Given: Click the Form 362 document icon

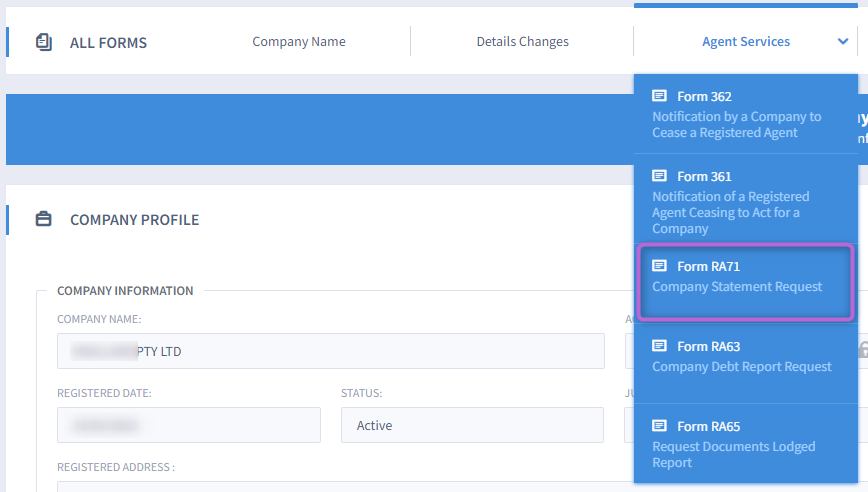Looking at the screenshot, I should (x=659, y=96).
